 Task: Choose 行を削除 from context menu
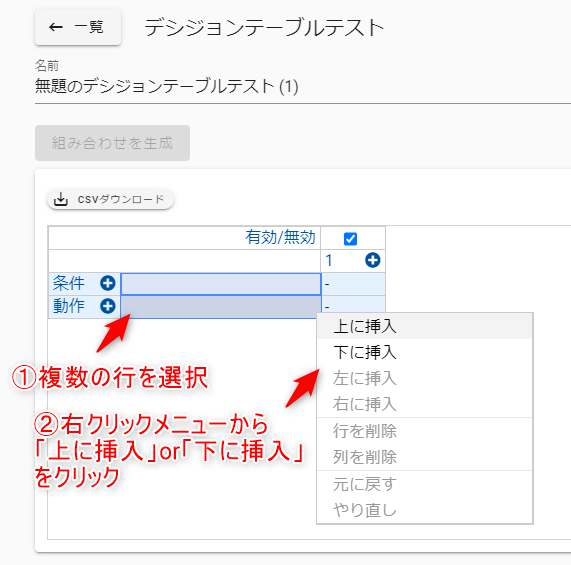(x=425, y=431)
